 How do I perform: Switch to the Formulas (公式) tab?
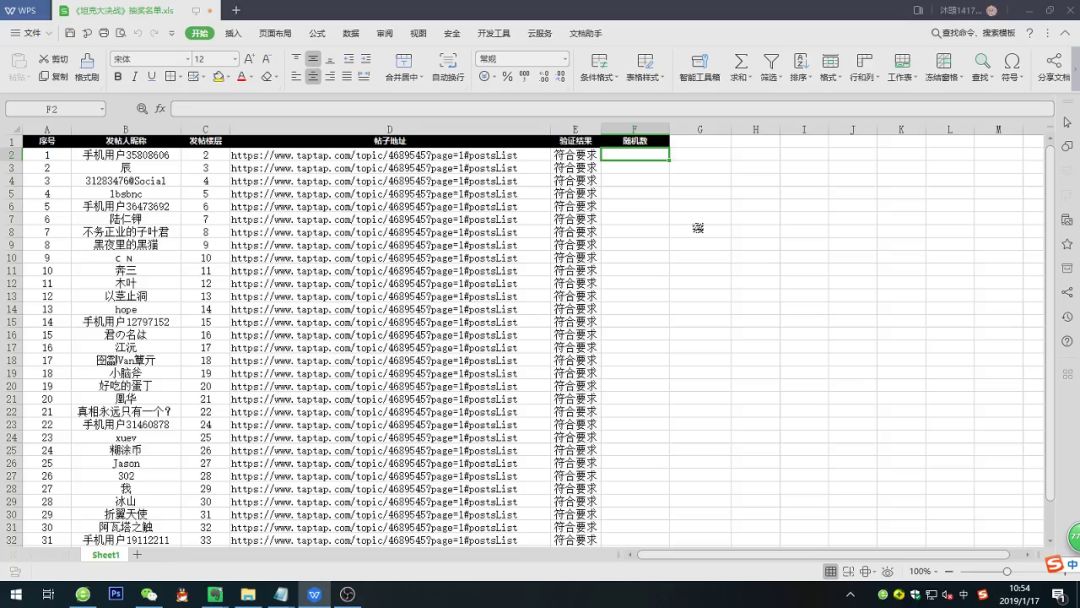click(x=317, y=33)
